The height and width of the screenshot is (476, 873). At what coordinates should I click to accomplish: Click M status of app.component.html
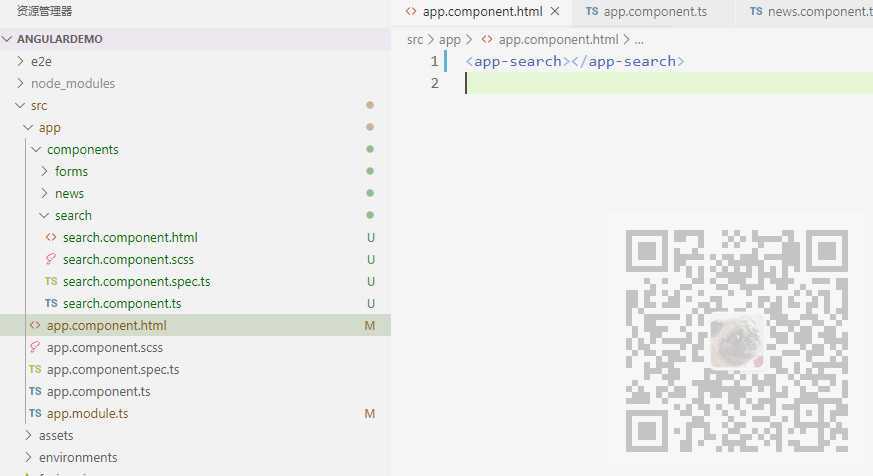[370, 326]
